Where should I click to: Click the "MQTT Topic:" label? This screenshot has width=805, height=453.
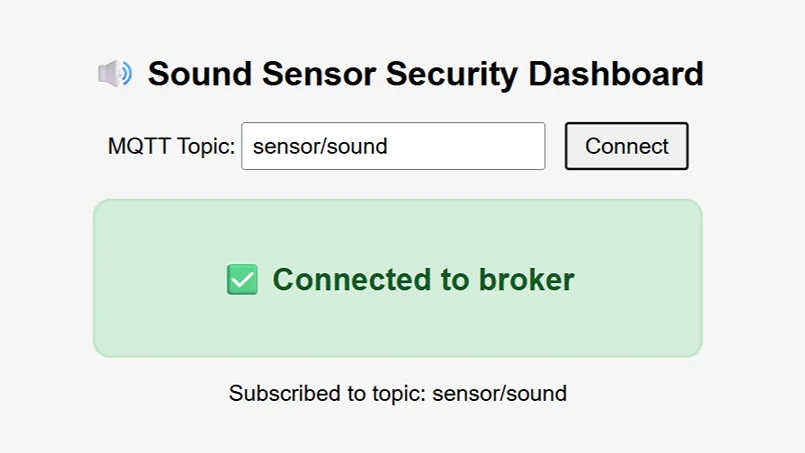pyautogui.click(x=171, y=146)
